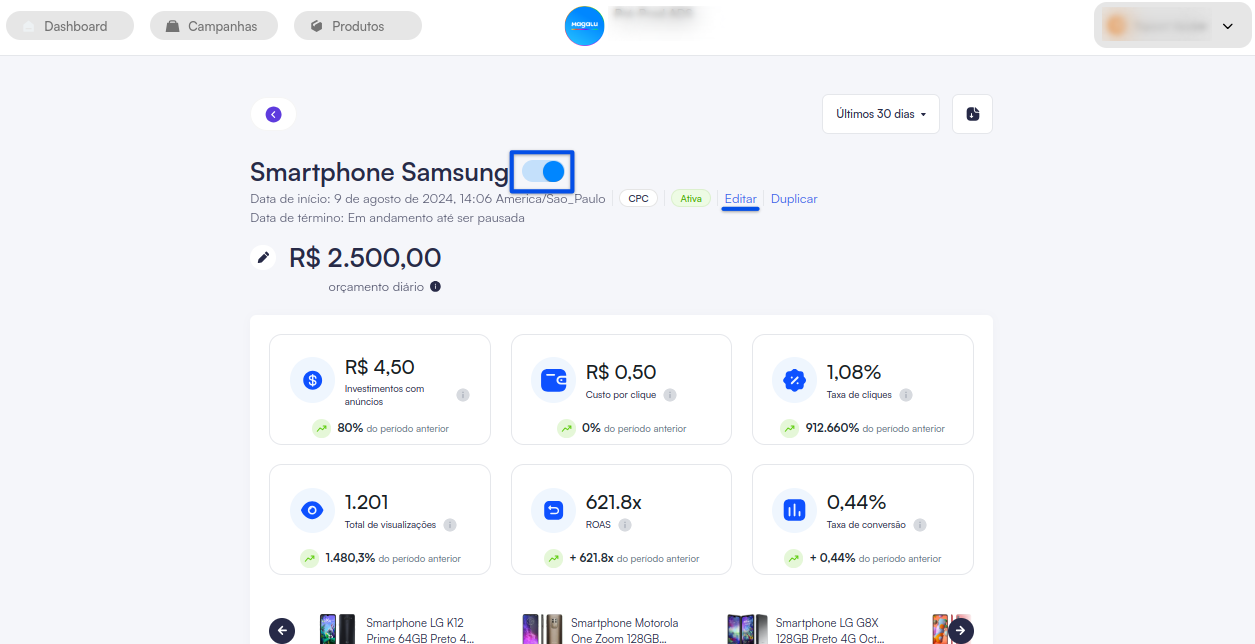Click the wallet Custo por clique icon
This screenshot has width=1255, height=644.
554,380
